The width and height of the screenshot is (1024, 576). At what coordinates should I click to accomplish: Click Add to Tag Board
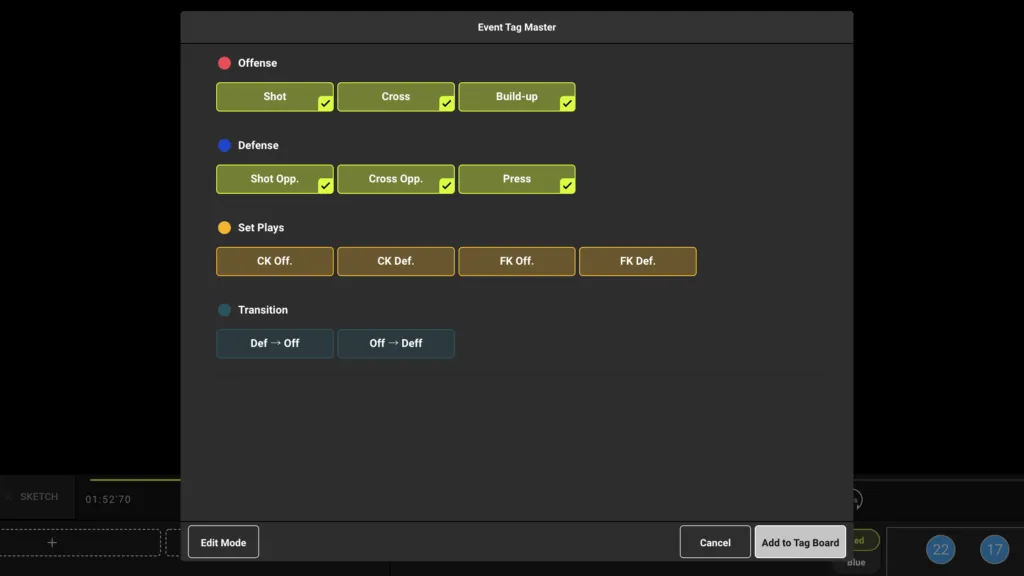click(800, 542)
